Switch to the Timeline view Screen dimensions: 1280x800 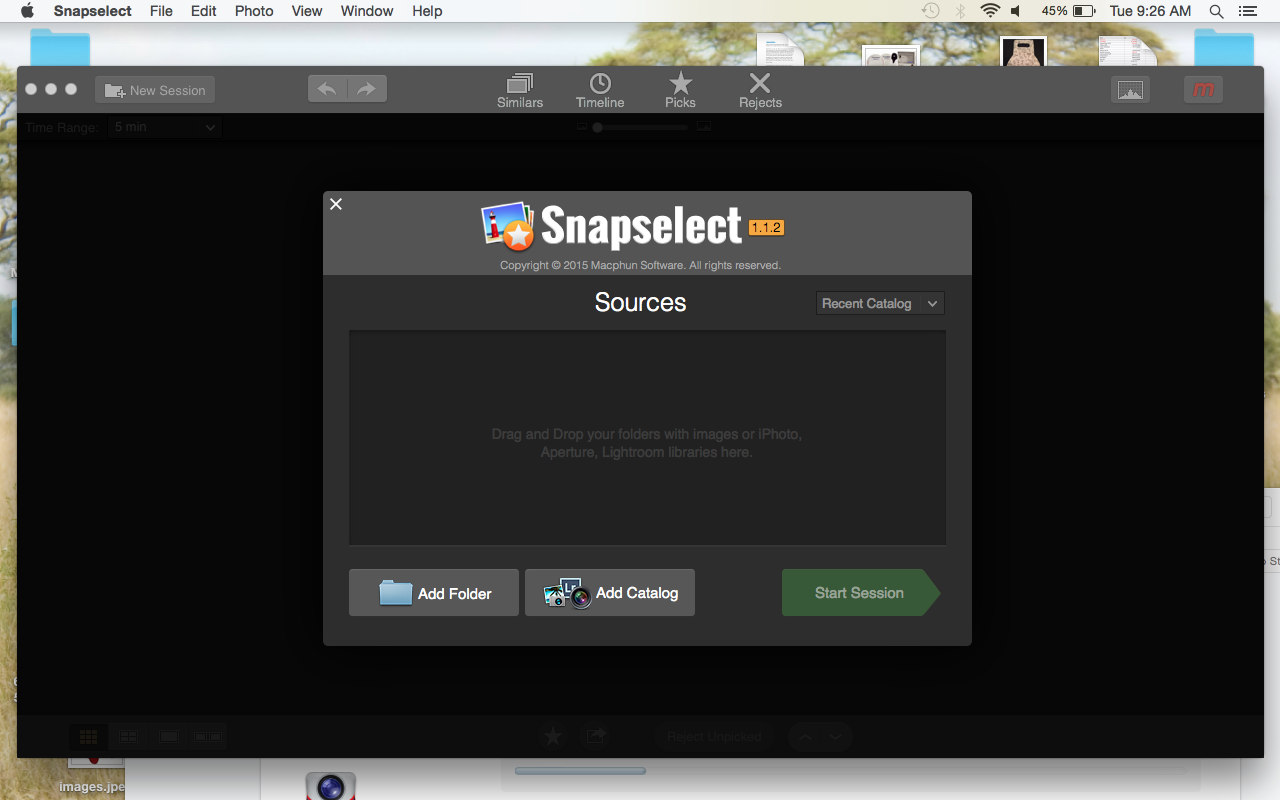click(600, 90)
